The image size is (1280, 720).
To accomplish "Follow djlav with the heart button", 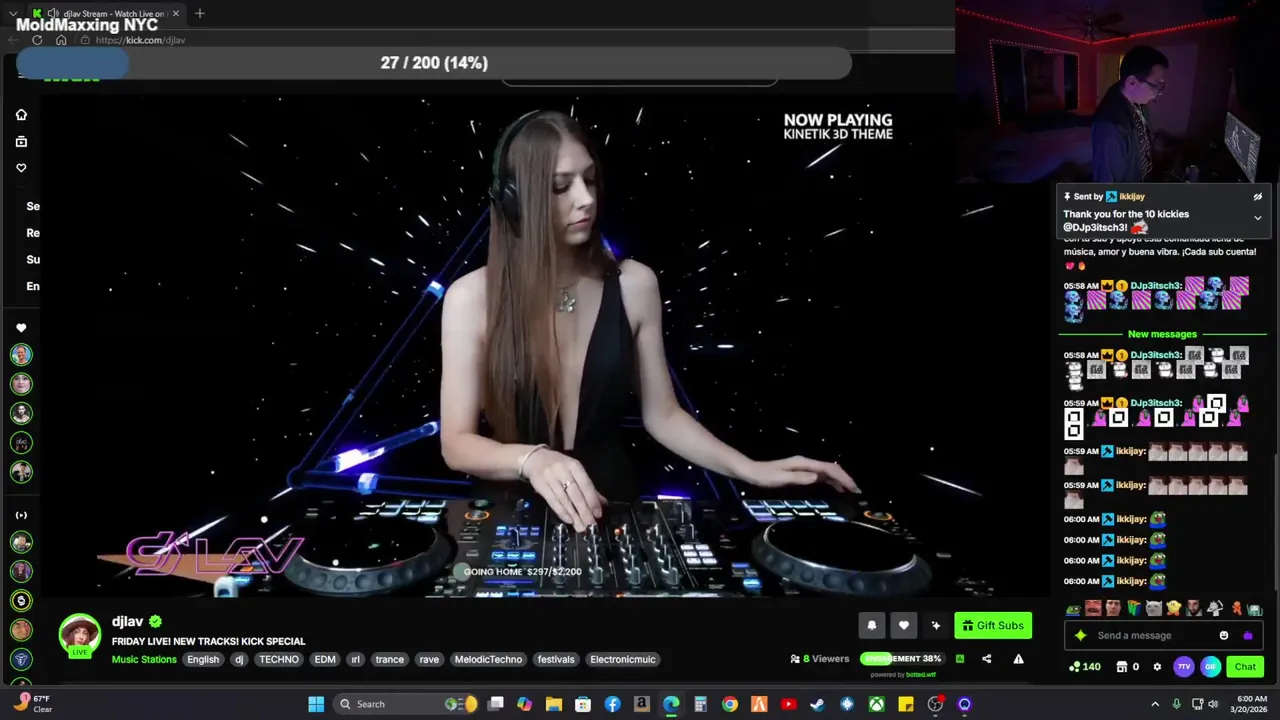I will [903, 625].
